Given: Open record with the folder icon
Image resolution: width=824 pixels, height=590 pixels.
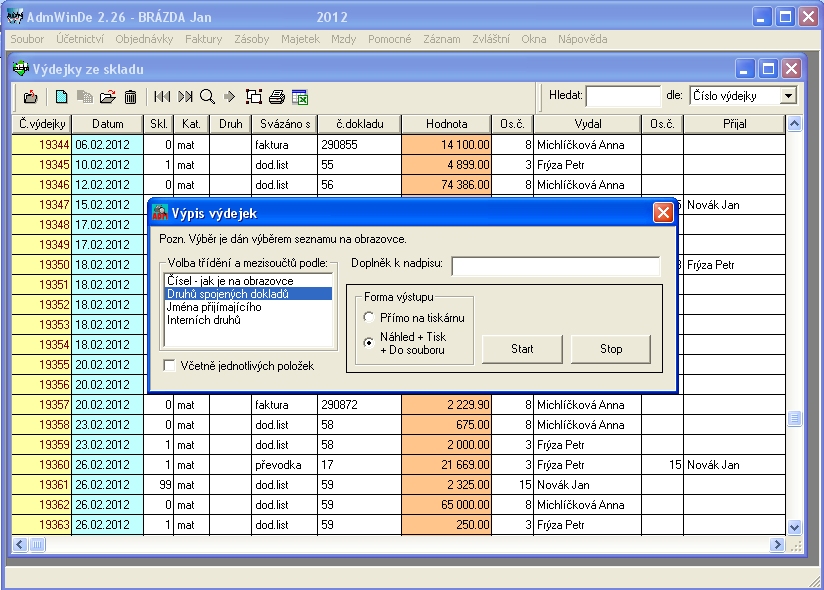Looking at the screenshot, I should (x=108, y=97).
